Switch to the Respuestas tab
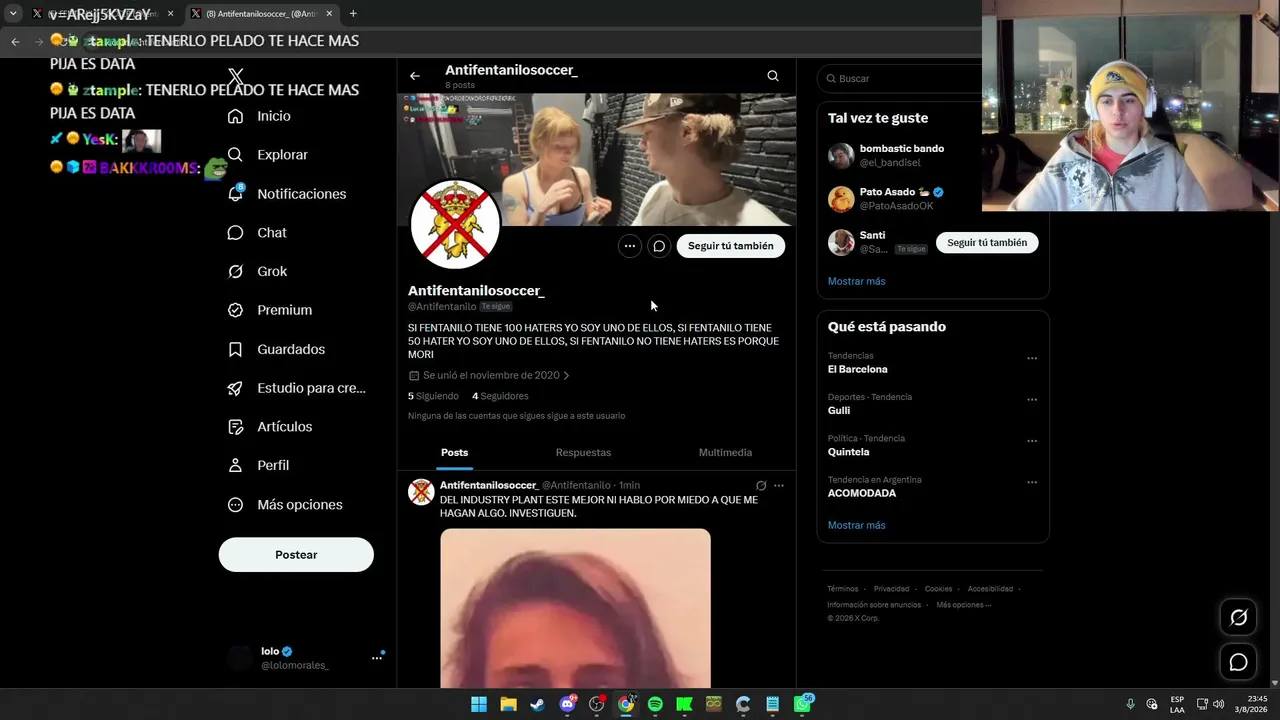The image size is (1280, 720). 583,453
